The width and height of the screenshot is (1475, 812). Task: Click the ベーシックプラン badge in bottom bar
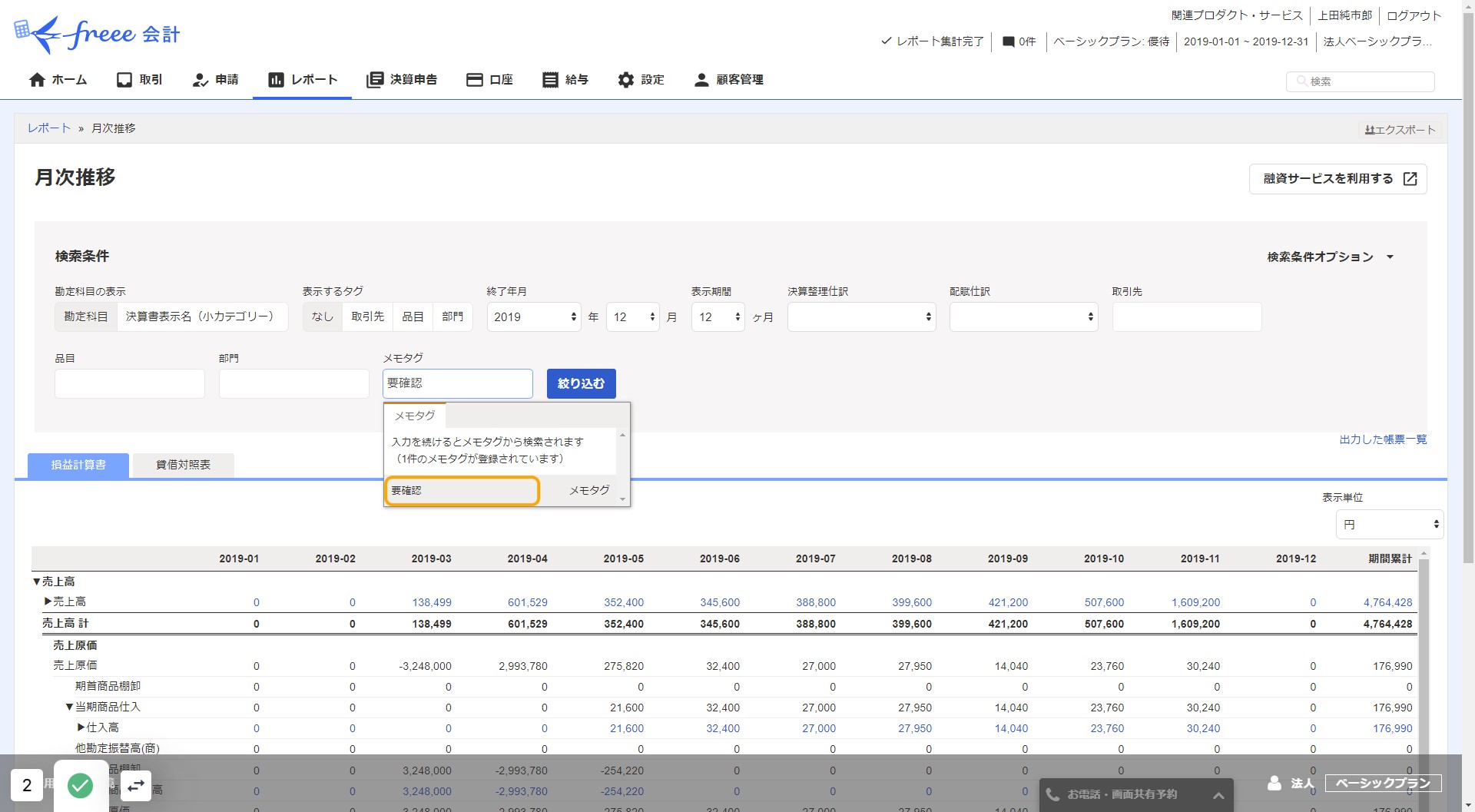coord(1383,784)
